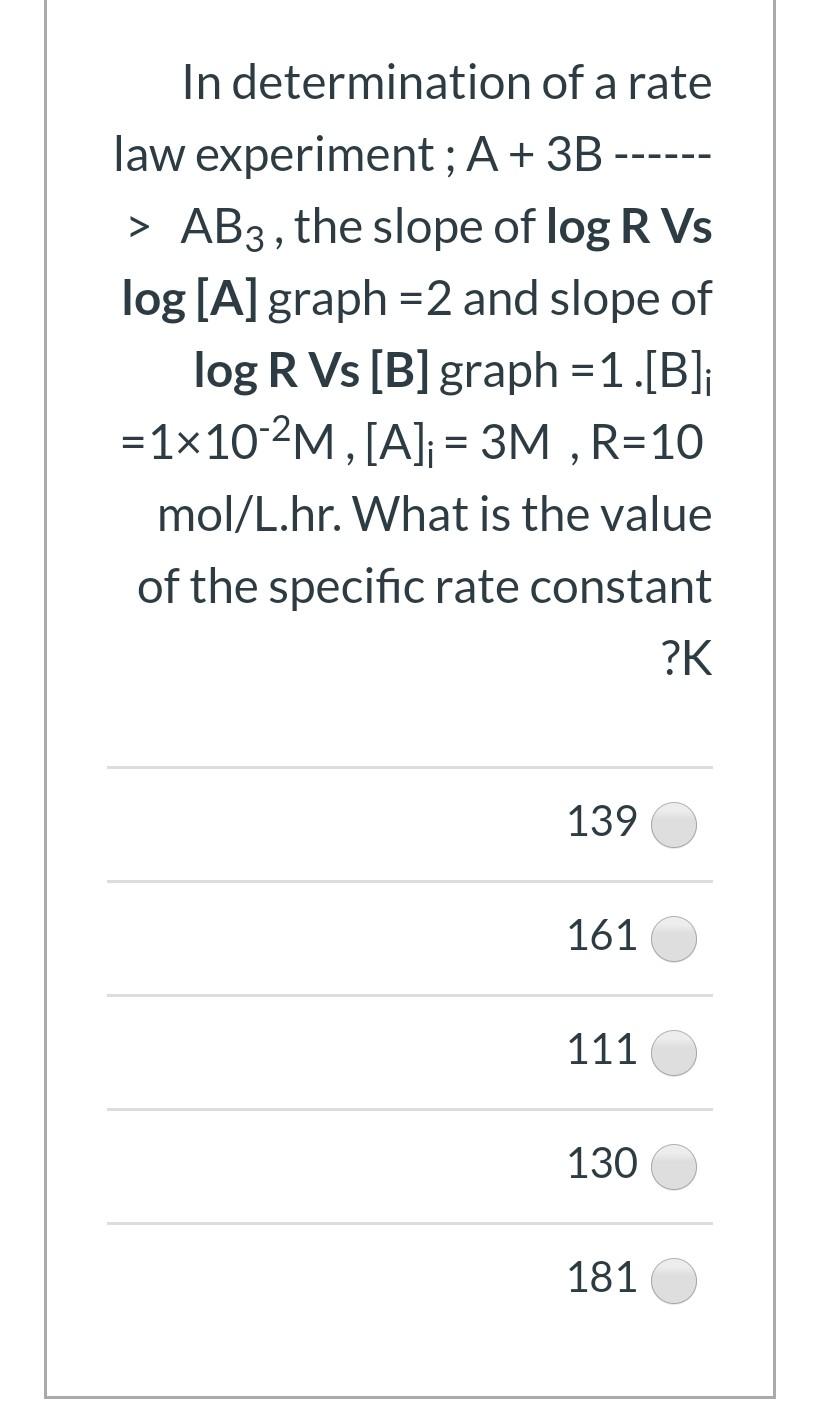The height and width of the screenshot is (1415, 820).
Task: Click the answer label text 111
Action: pyautogui.click(x=602, y=1049)
